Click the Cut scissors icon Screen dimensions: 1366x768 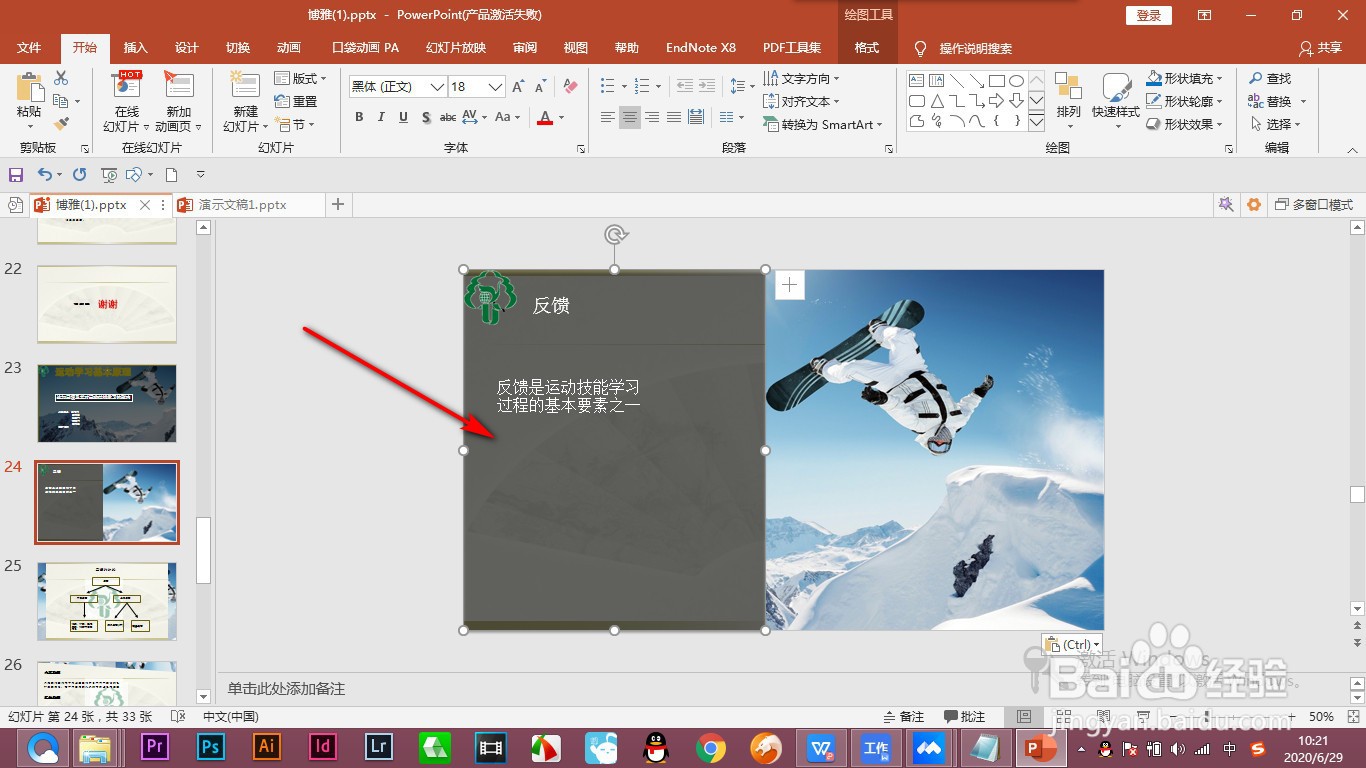point(61,78)
